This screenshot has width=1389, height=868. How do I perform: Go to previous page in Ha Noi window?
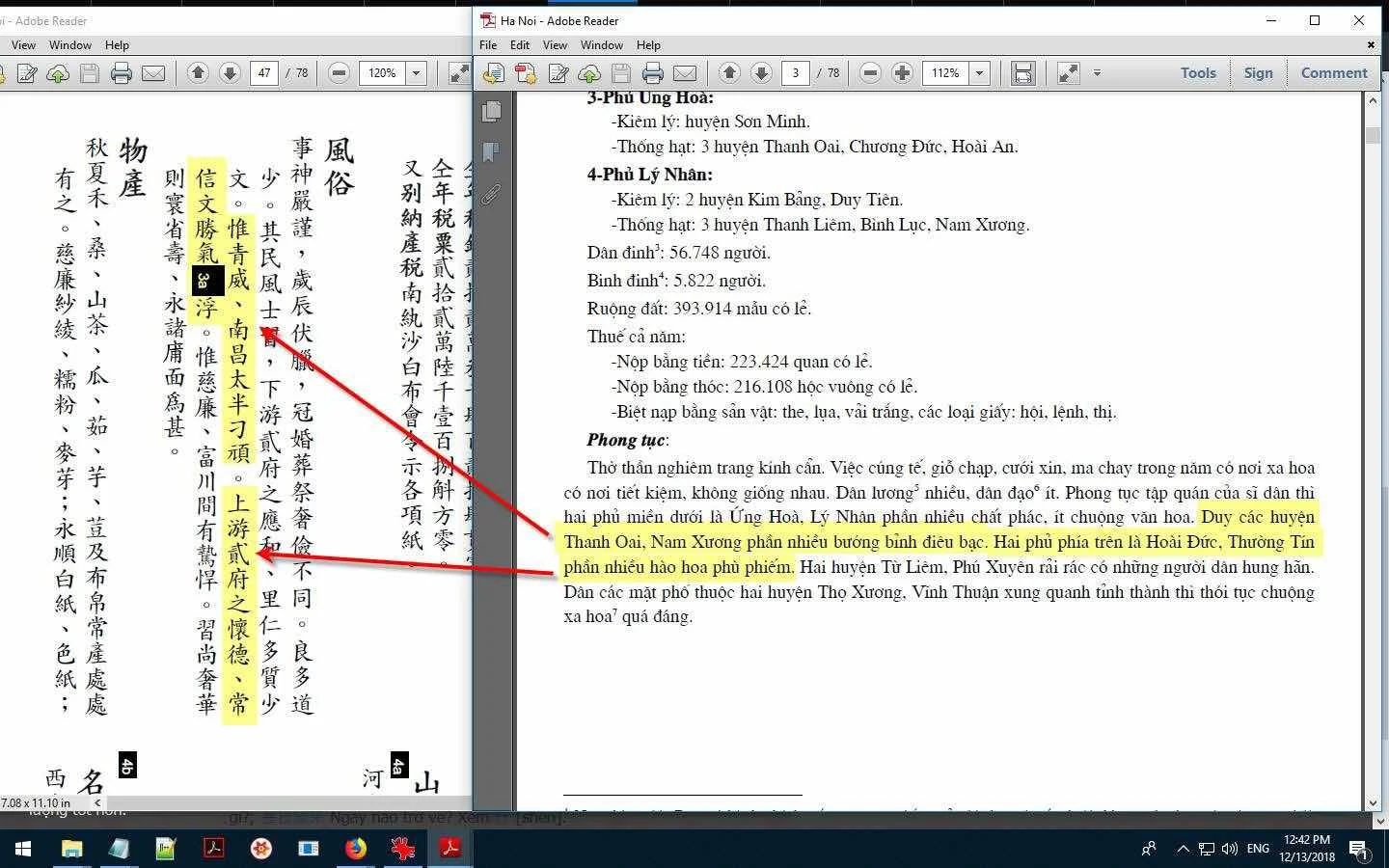[730, 73]
